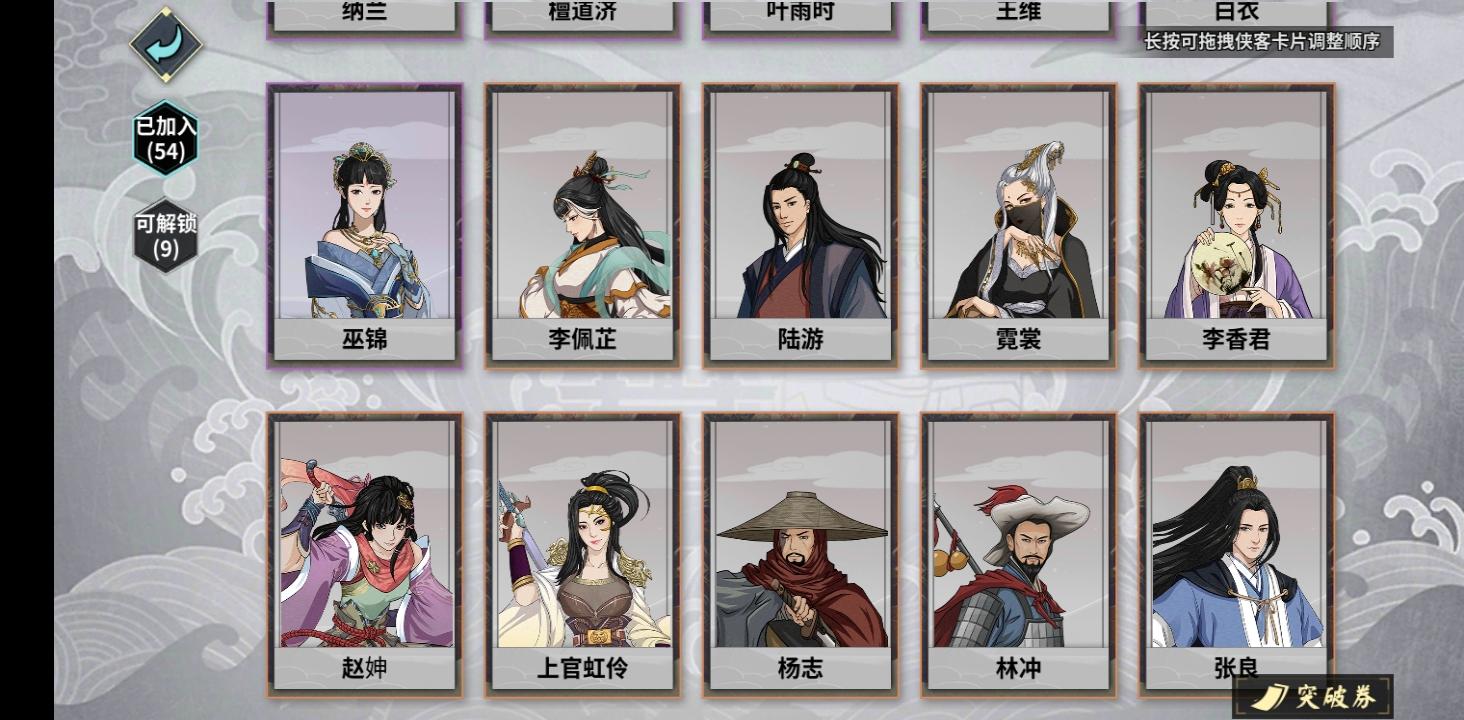Select the 李佩芷 hero card
The height and width of the screenshot is (720, 1464).
(582, 226)
